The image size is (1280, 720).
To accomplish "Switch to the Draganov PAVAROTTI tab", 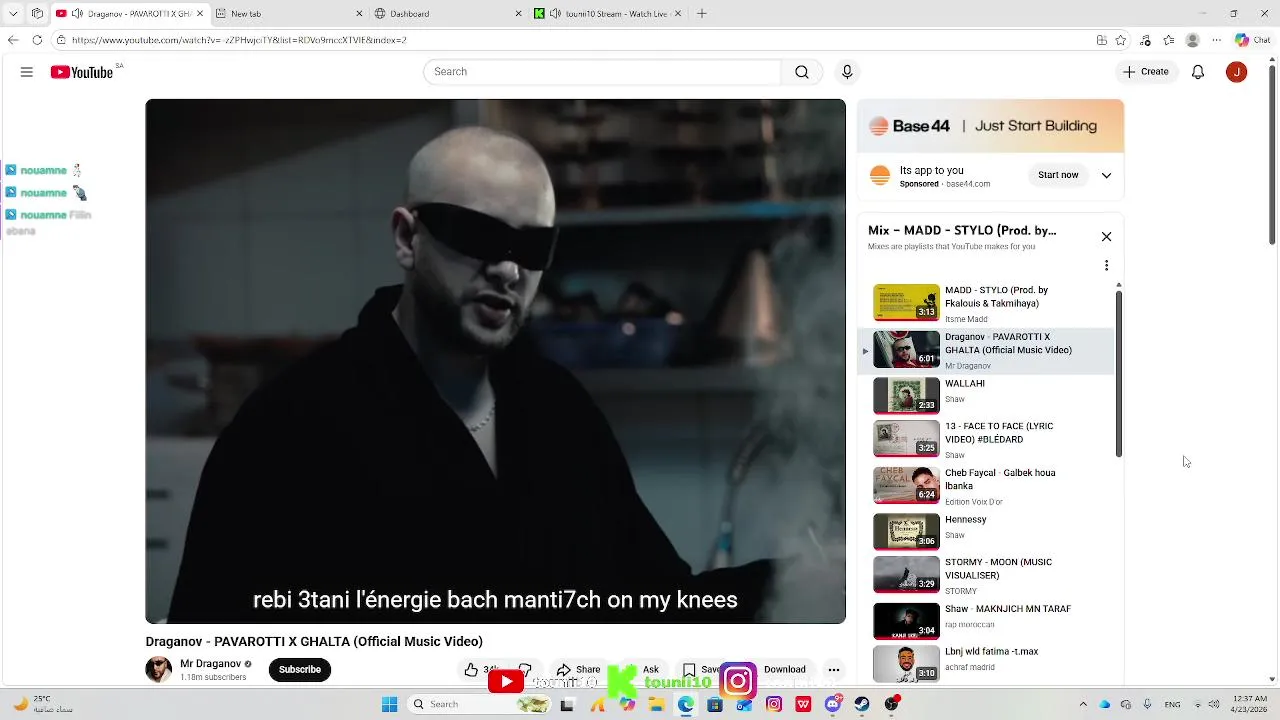I will tap(130, 13).
